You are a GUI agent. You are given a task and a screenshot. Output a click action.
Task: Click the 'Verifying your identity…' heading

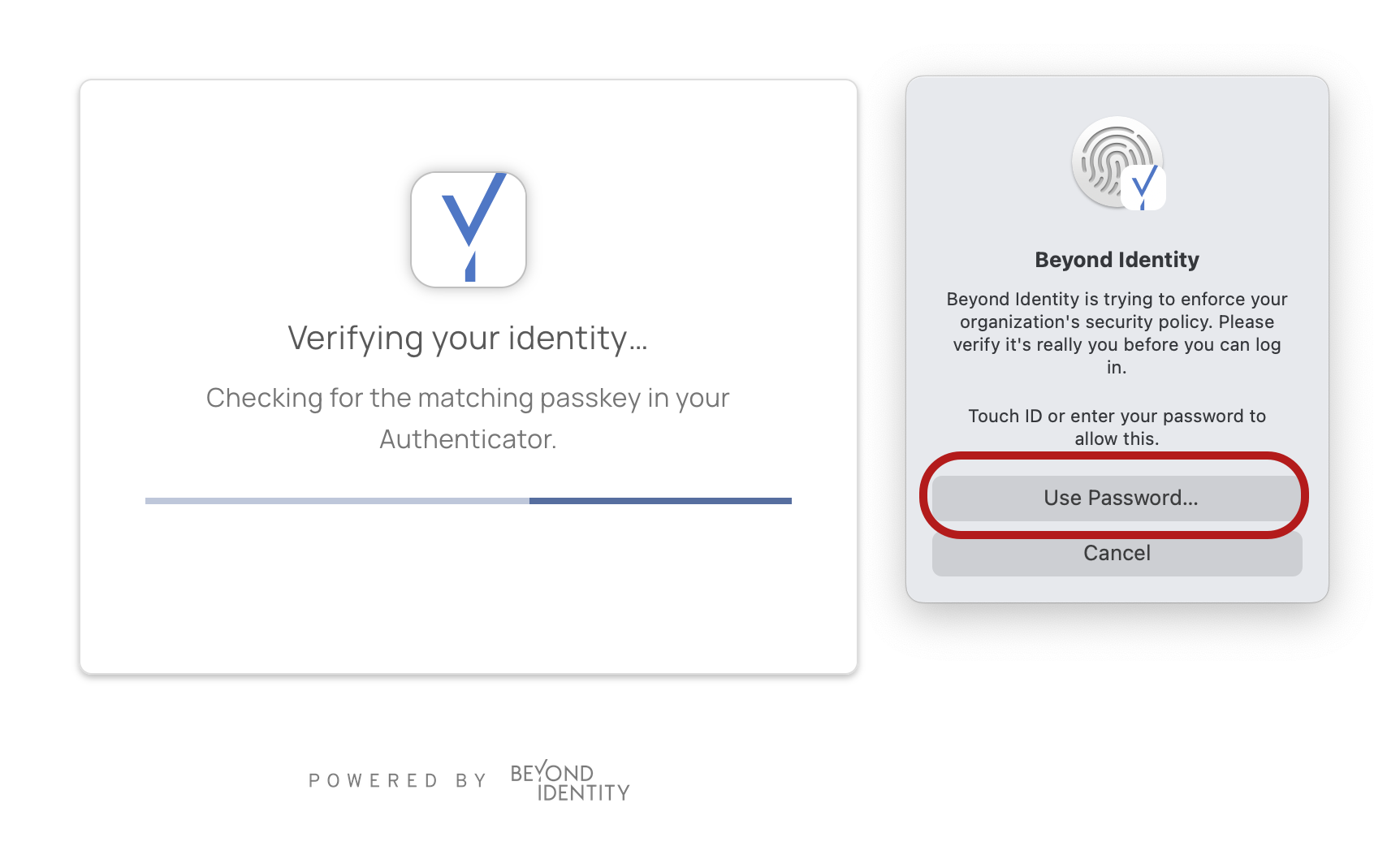tap(468, 339)
